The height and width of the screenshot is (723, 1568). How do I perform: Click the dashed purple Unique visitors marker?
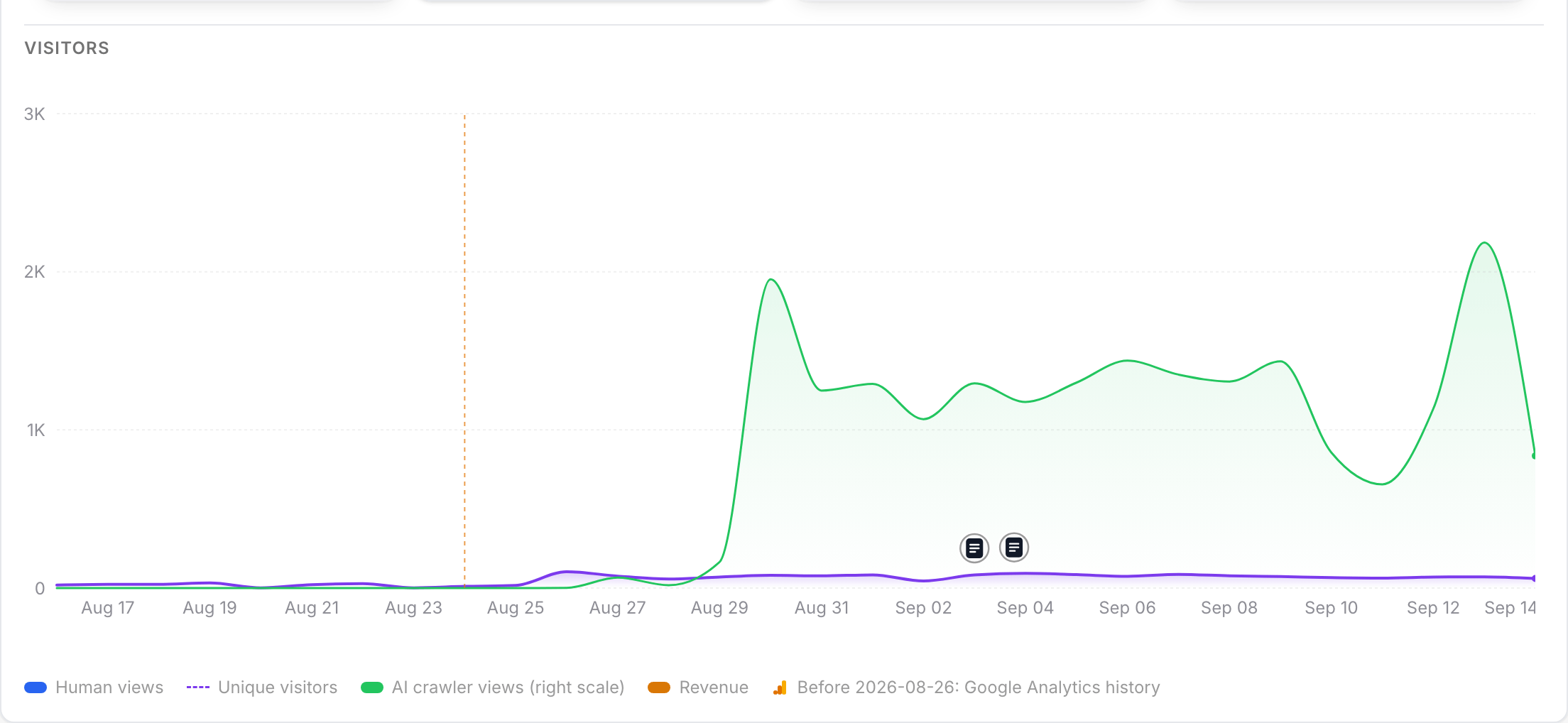pyautogui.click(x=198, y=687)
